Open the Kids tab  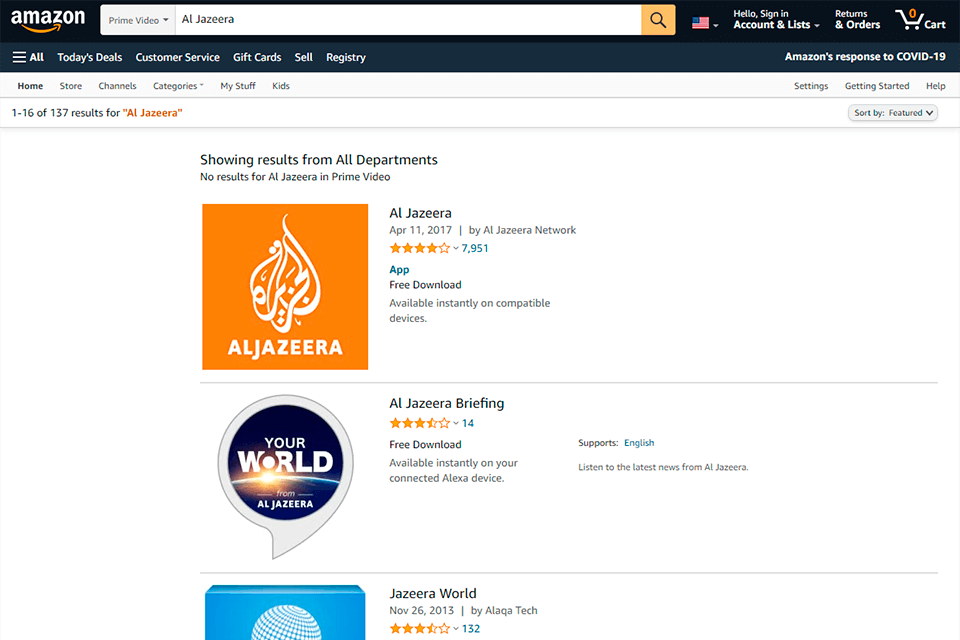[281, 86]
